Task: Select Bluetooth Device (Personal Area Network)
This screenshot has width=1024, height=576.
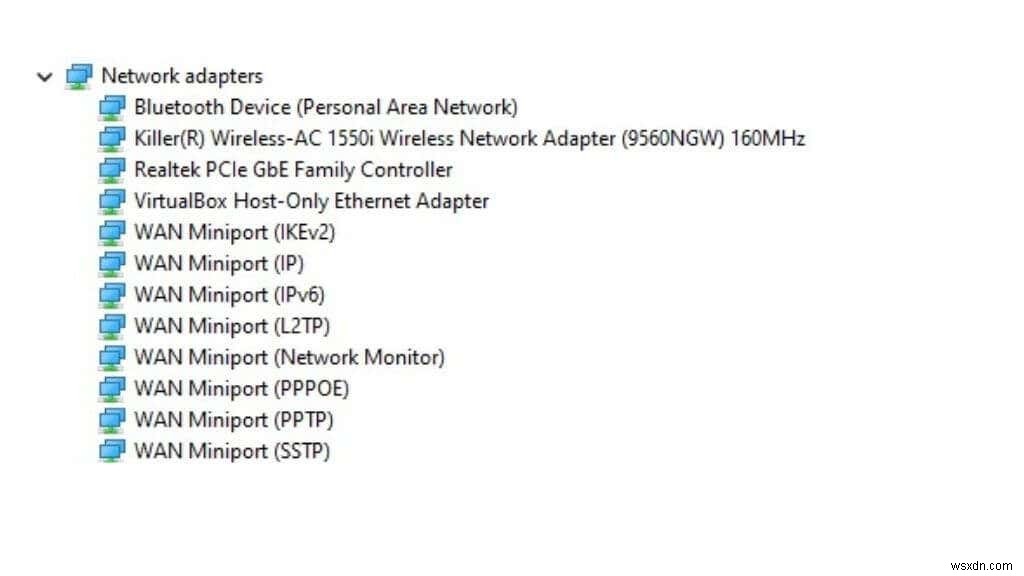Action: [326, 107]
